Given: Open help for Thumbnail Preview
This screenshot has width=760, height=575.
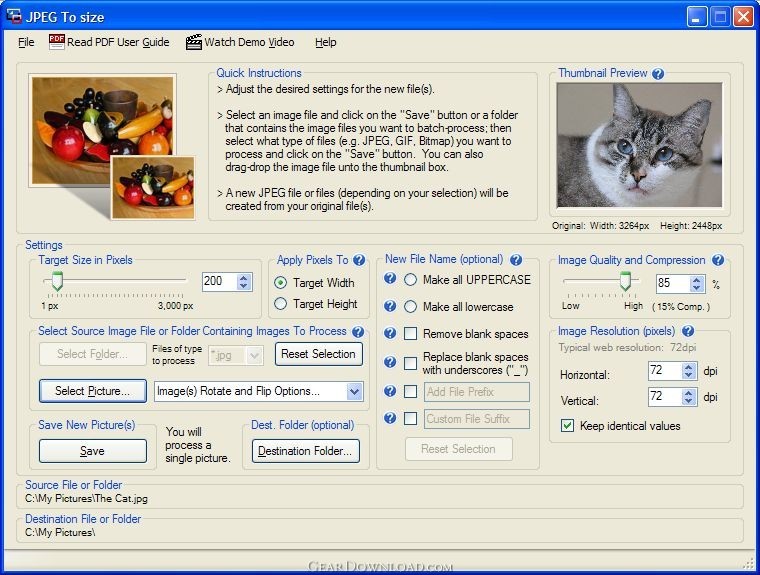Looking at the screenshot, I should tap(658, 74).
